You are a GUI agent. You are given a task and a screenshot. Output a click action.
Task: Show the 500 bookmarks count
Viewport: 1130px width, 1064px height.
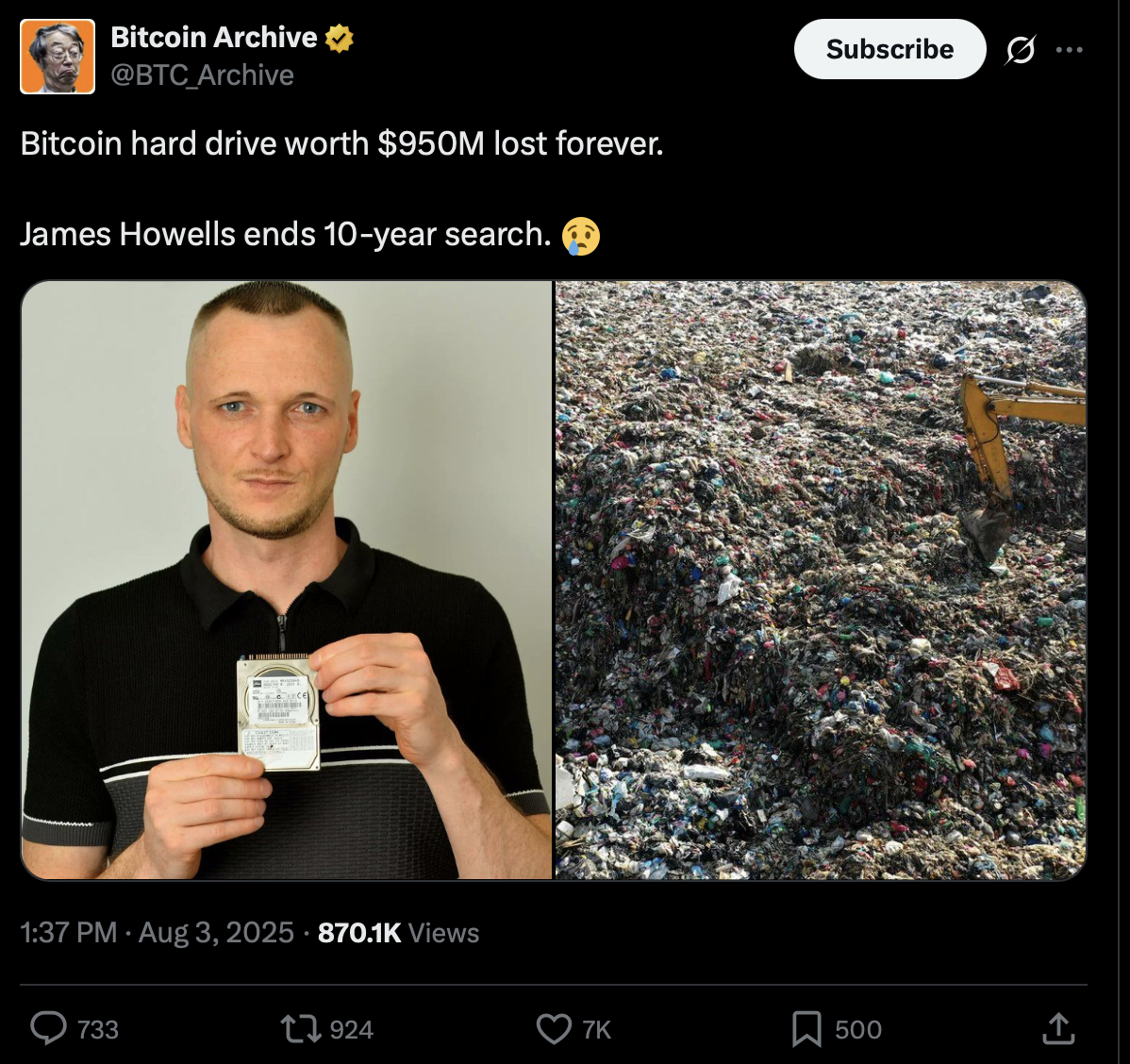click(858, 1029)
